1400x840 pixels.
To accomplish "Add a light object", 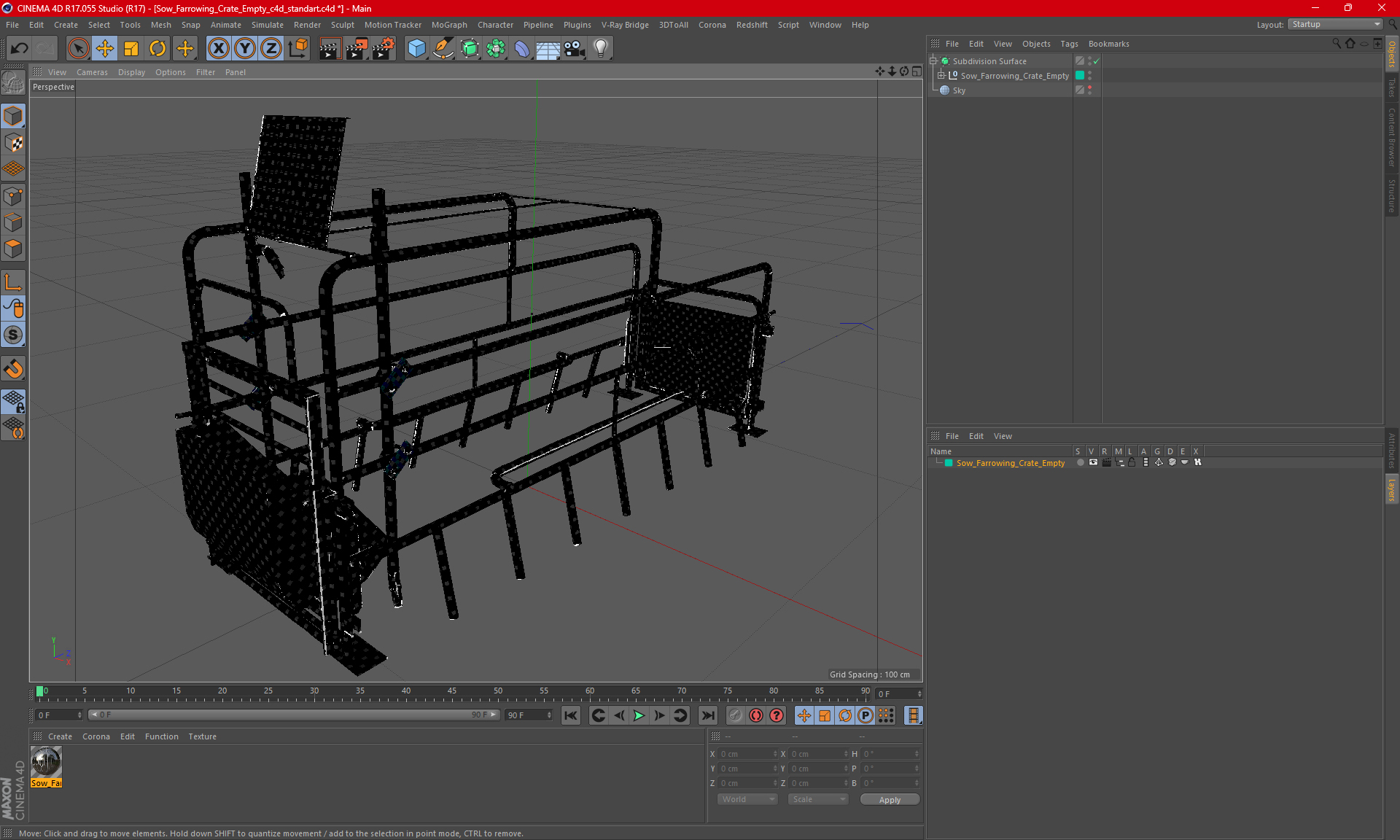I will coord(601,48).
